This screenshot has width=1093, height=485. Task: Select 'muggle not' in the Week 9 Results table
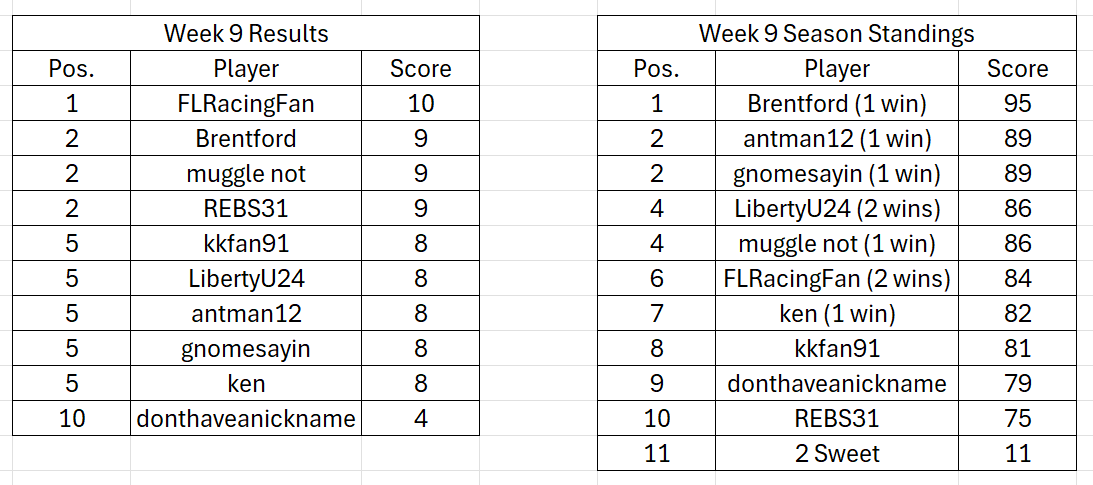(246, 173)
